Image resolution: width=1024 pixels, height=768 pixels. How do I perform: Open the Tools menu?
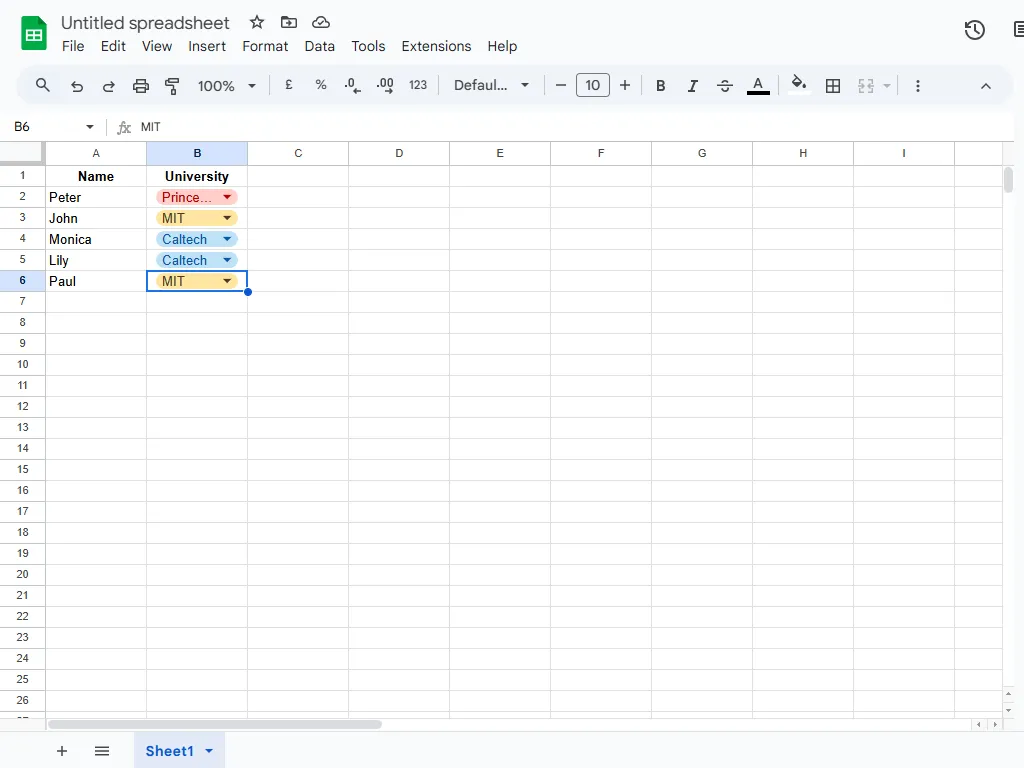pyautogui.click(x=368, y=46)
